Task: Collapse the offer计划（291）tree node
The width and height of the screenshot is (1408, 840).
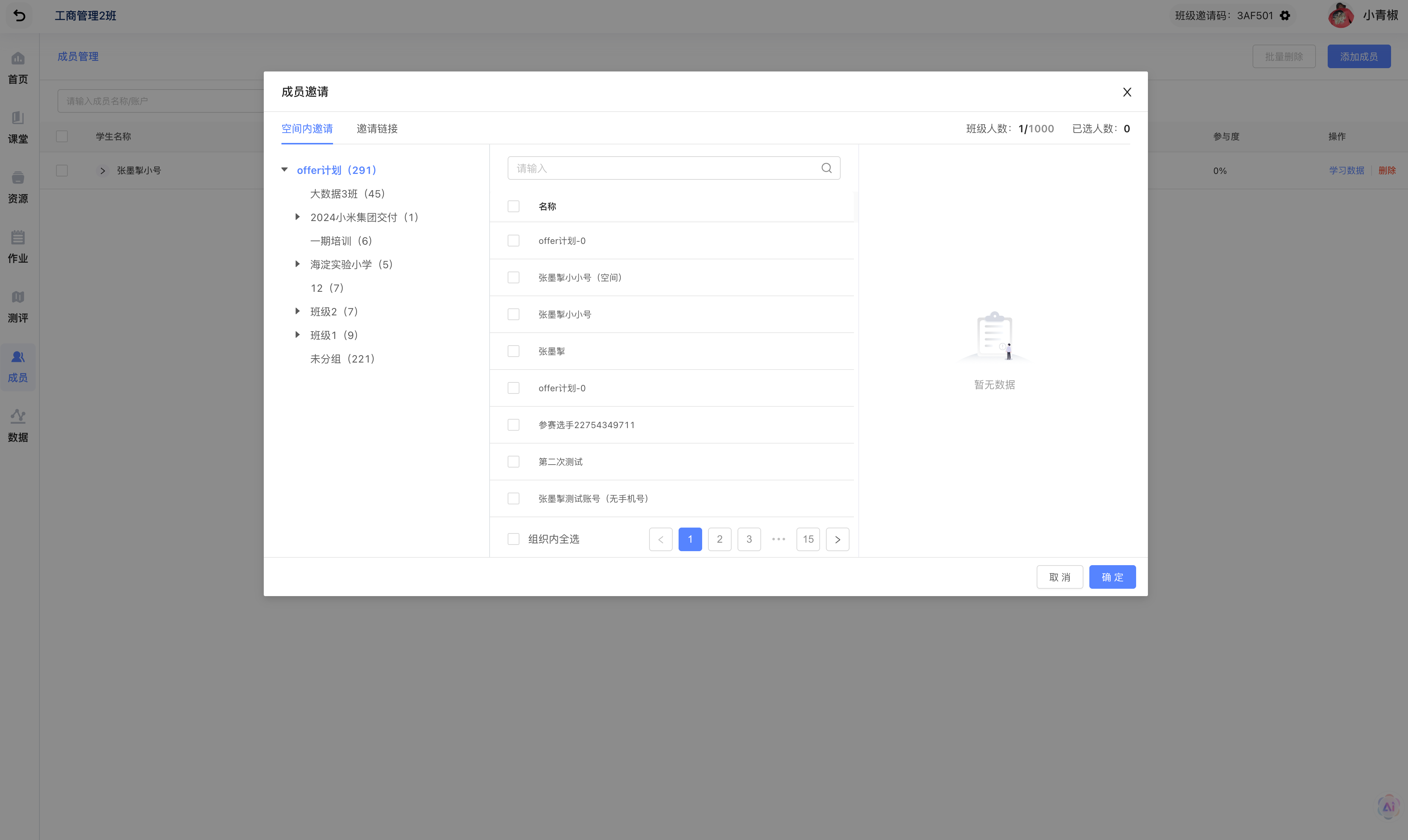Action: 285,170
